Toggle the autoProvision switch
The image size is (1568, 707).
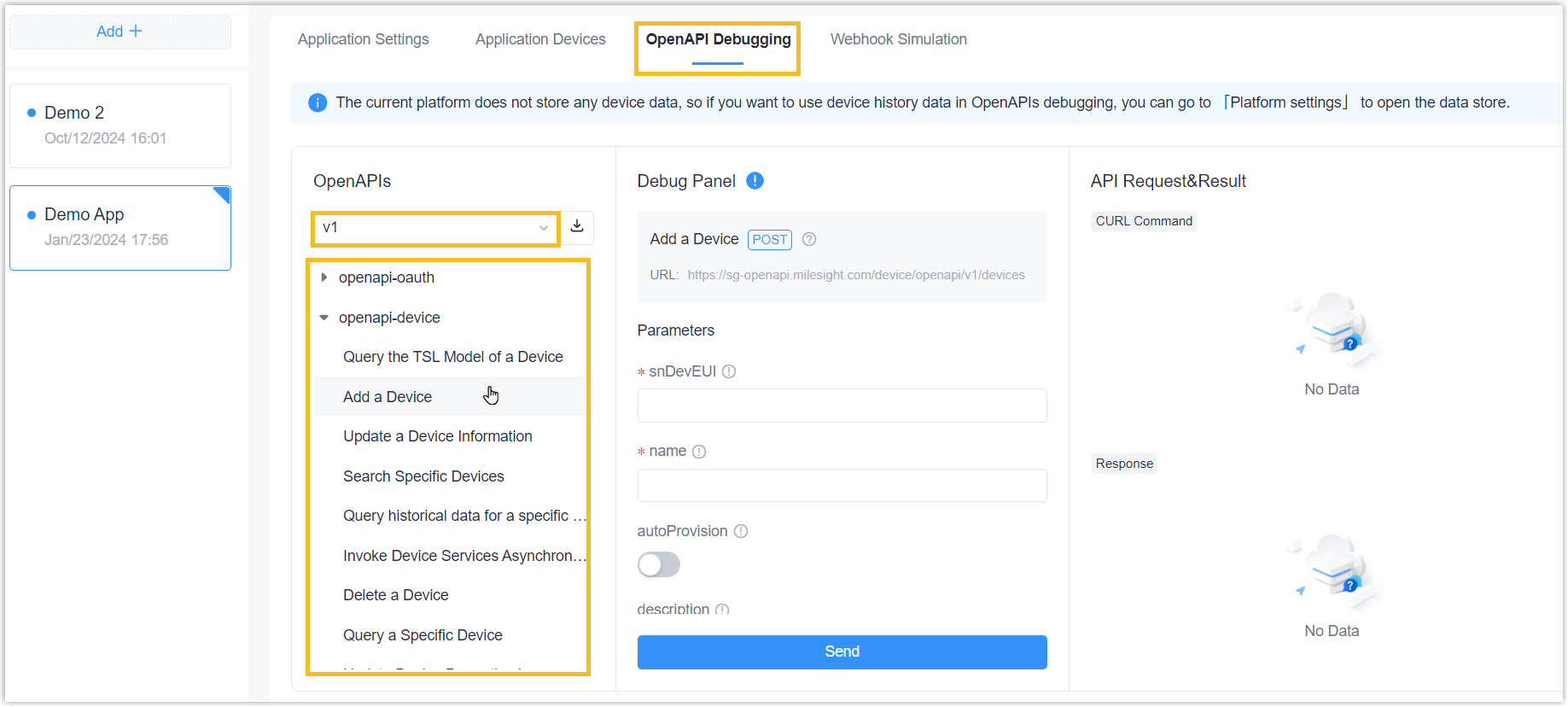[659, 564]
